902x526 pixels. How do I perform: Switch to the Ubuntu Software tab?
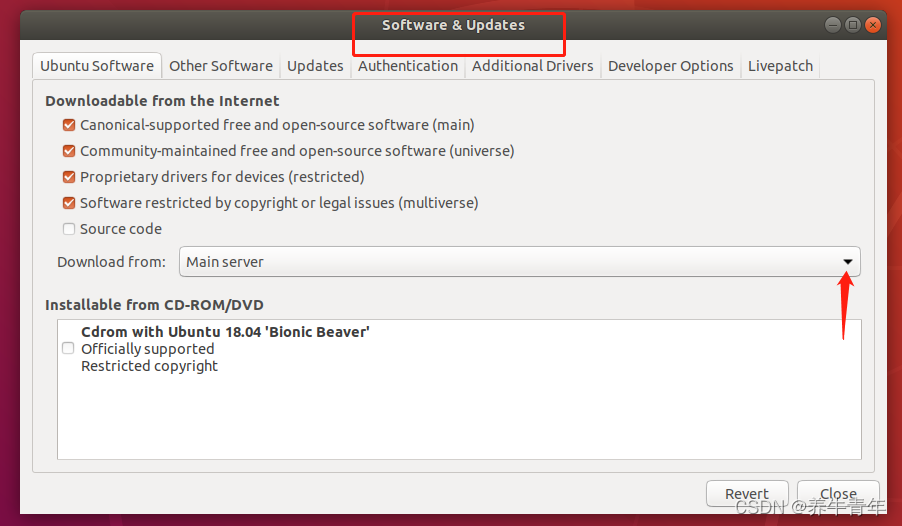[x=97, y=66]
